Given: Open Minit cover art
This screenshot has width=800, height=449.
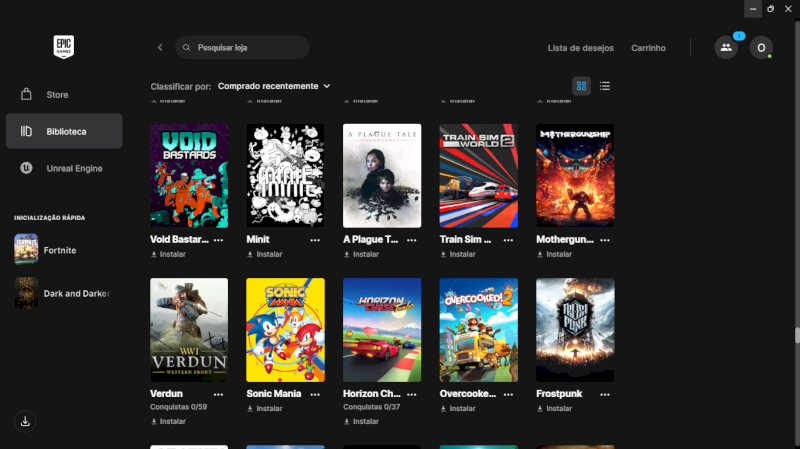Looking at the screenshot, I should (286, 176).
